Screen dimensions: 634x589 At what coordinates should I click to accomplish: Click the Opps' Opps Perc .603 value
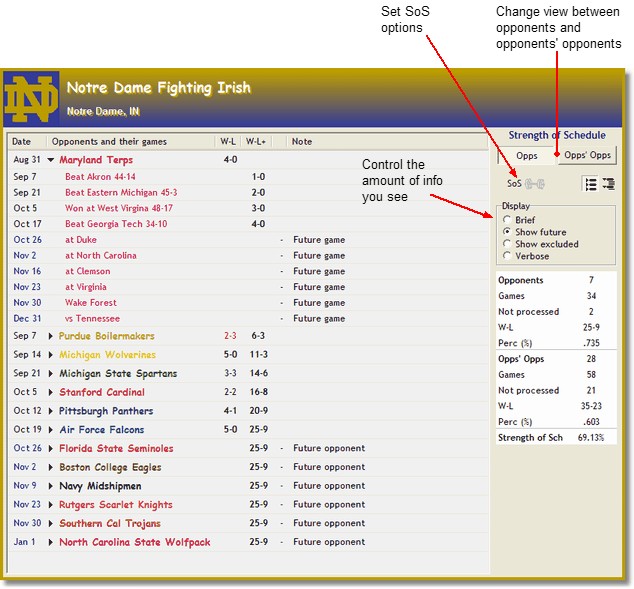tap(591, 422)
